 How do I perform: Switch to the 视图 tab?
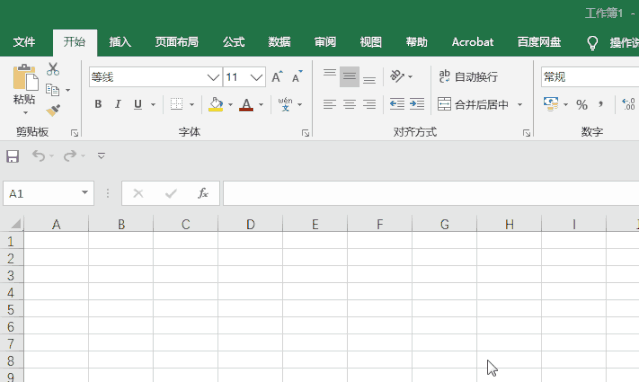[x=370, y=42]
